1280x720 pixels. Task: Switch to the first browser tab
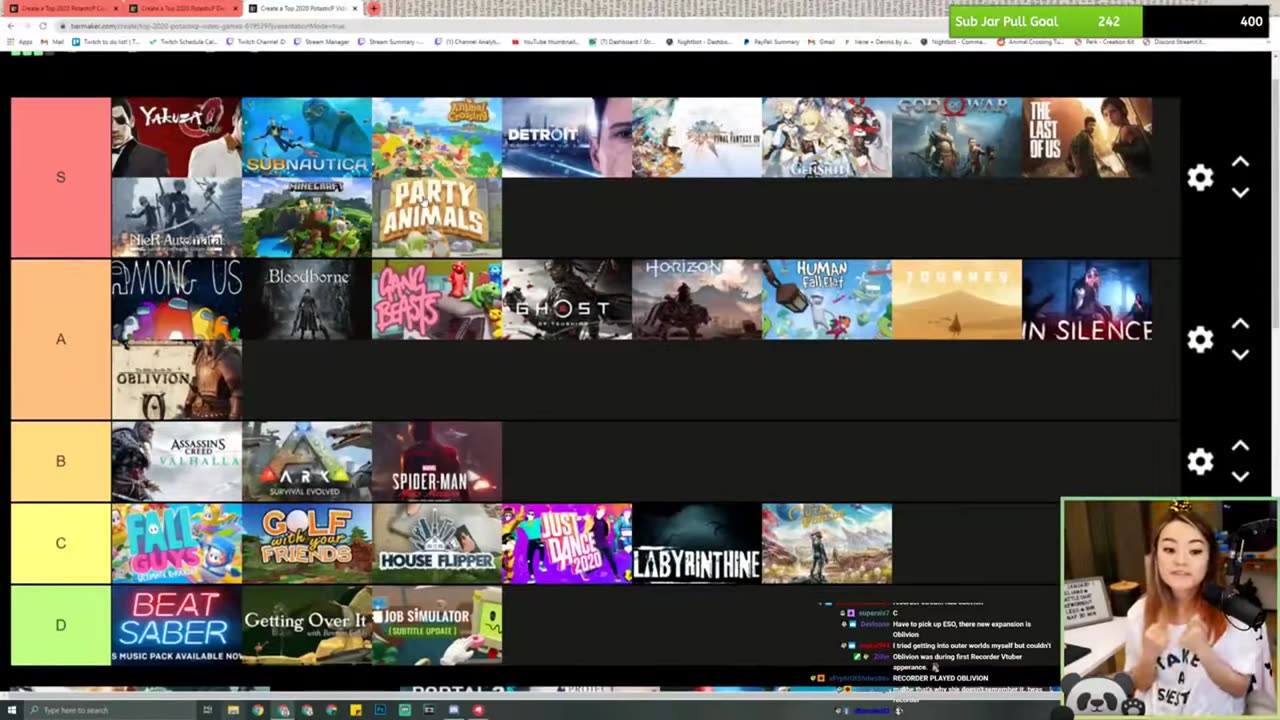[x=63, y=8]
